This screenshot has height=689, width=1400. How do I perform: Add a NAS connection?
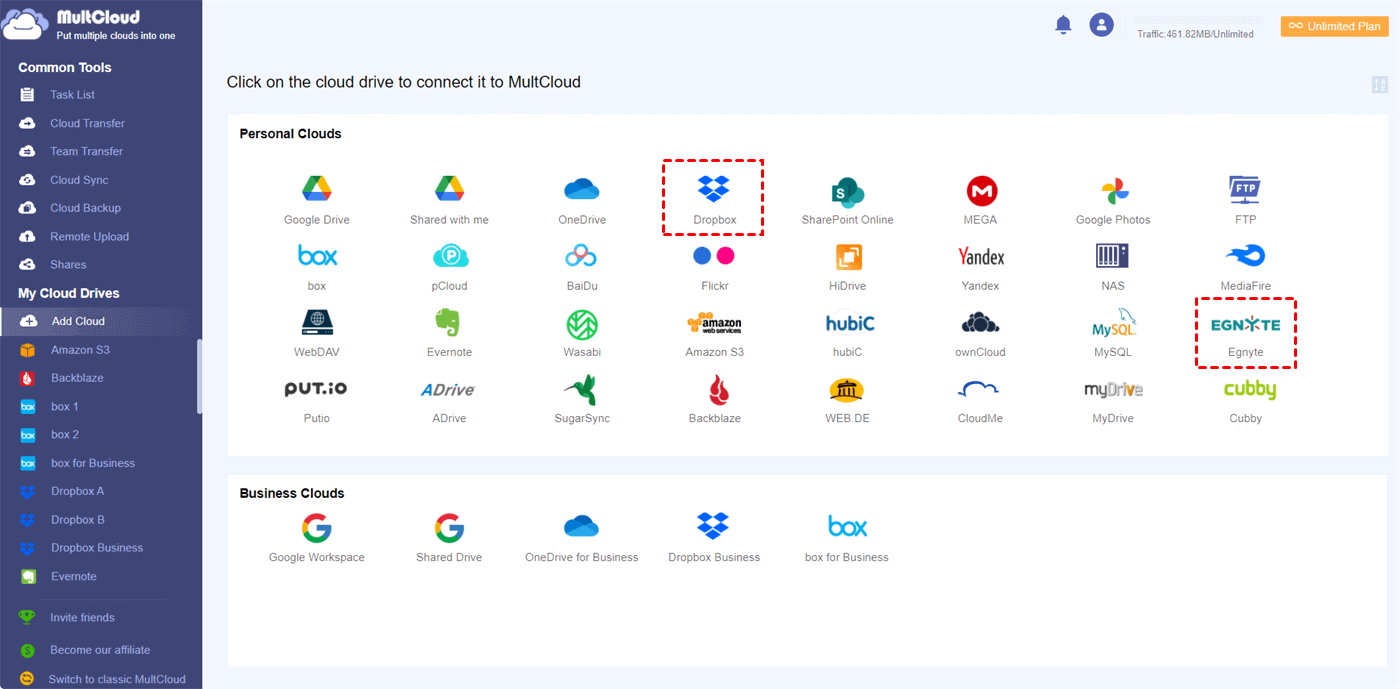pos(1113,267)
